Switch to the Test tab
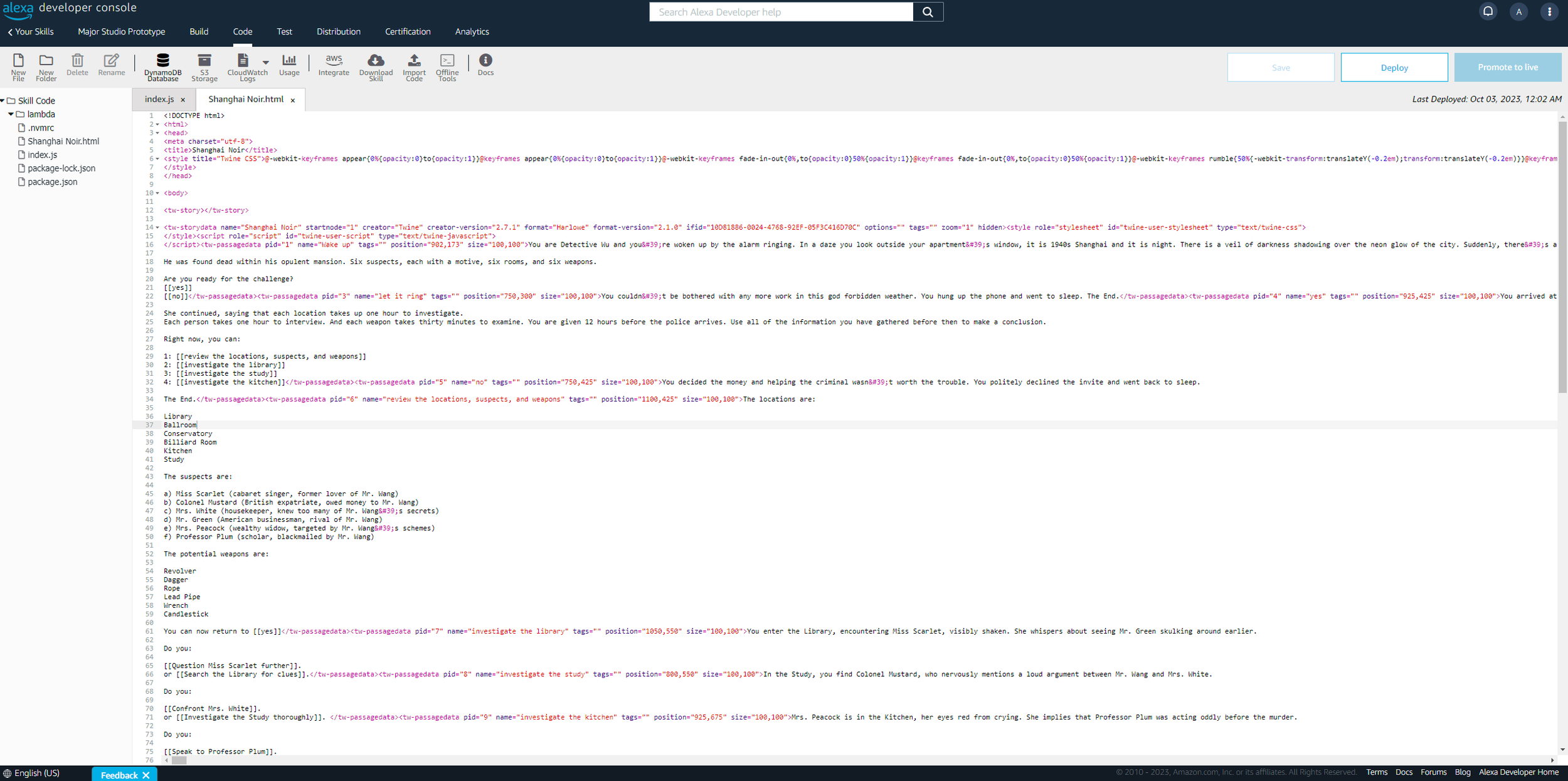This screenshot has width=1568, height=781. [x=284, y=31]
